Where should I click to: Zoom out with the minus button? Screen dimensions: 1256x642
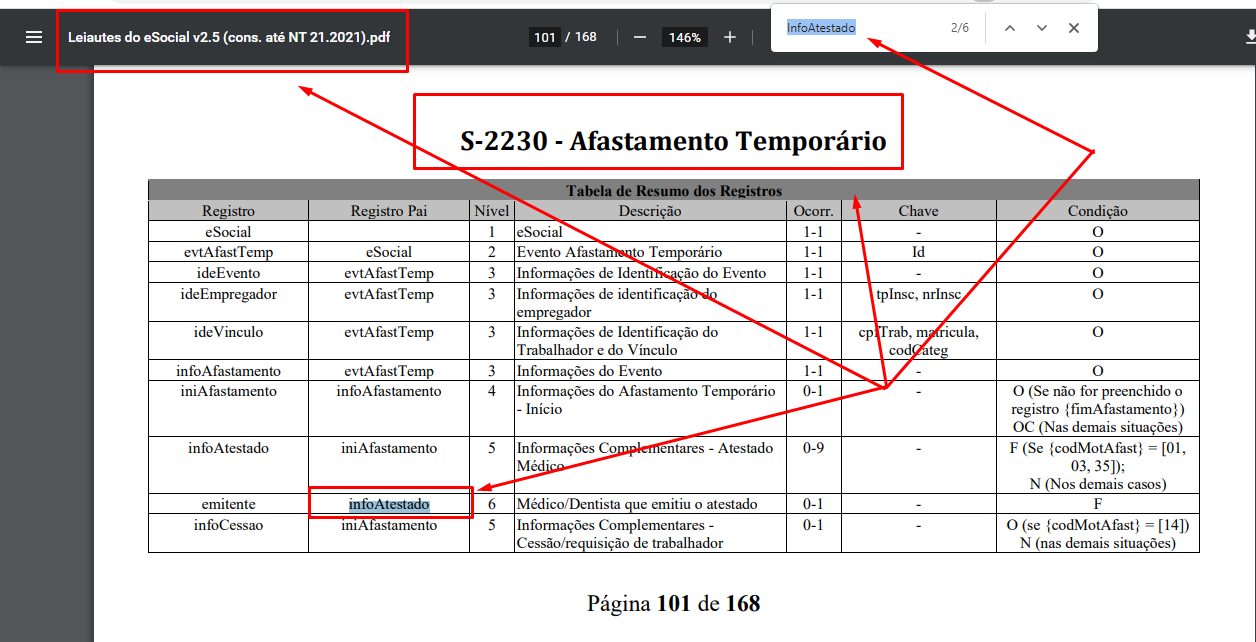click(x=639, y=37)
